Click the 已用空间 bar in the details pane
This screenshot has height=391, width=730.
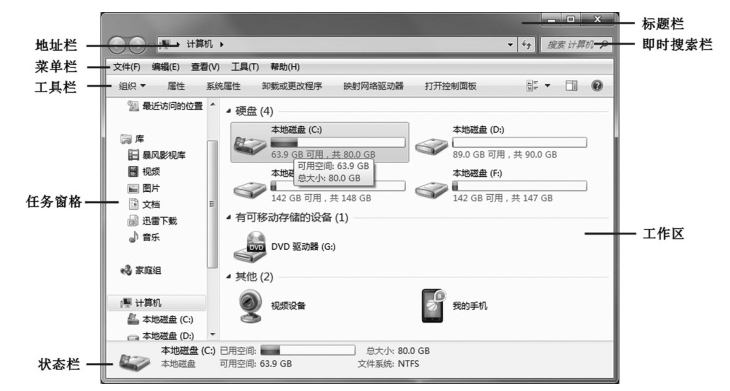(308, 351)
